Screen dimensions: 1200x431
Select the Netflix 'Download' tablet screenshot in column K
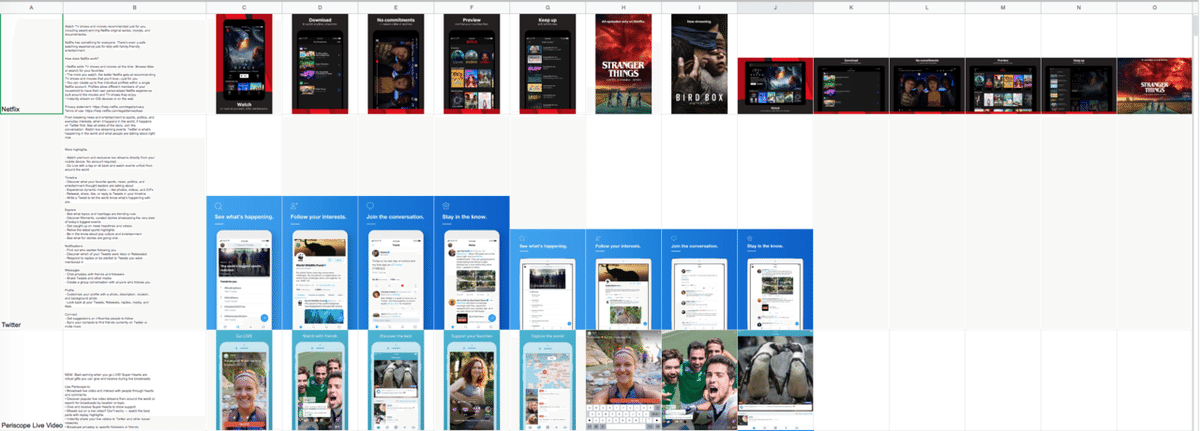tap(851, 86)
